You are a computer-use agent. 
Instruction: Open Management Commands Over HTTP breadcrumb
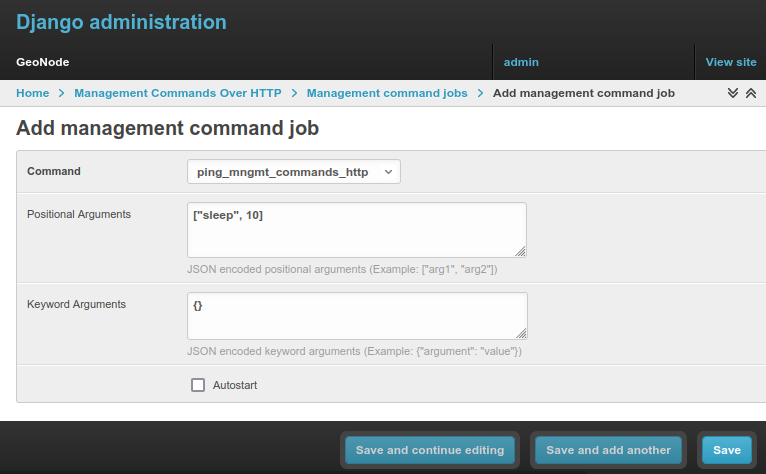178,93
